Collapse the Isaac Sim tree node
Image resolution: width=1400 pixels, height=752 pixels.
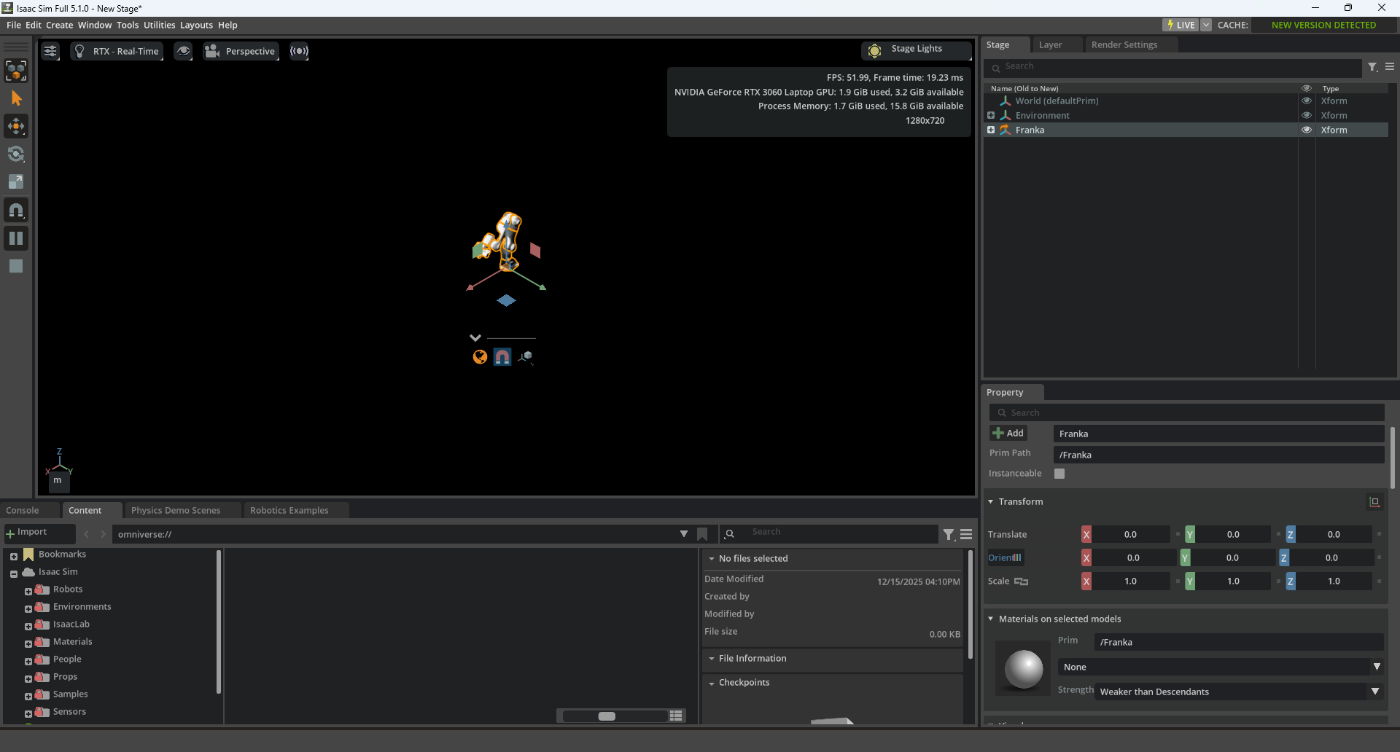[14, 573]
